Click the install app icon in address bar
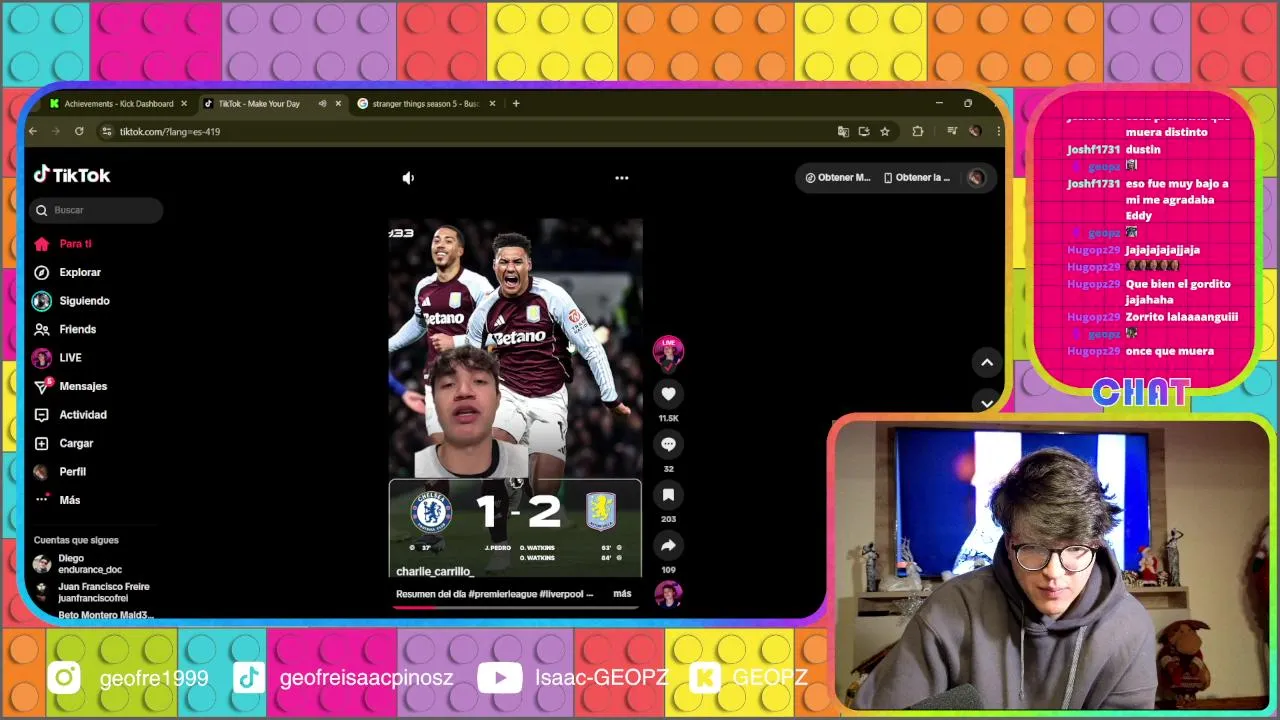 coord(864,131)
